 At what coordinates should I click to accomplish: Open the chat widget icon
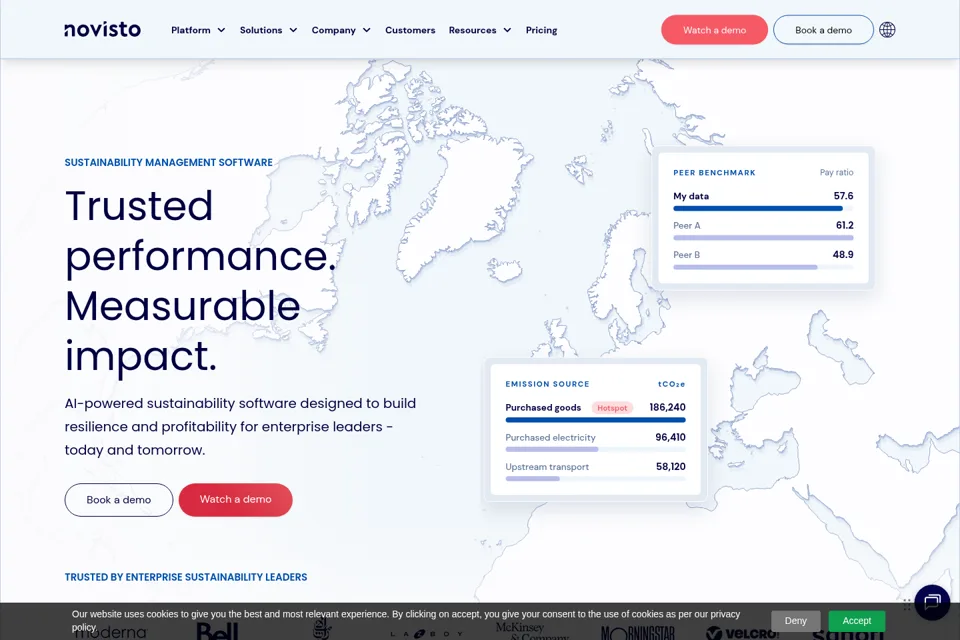coord(932,602)
